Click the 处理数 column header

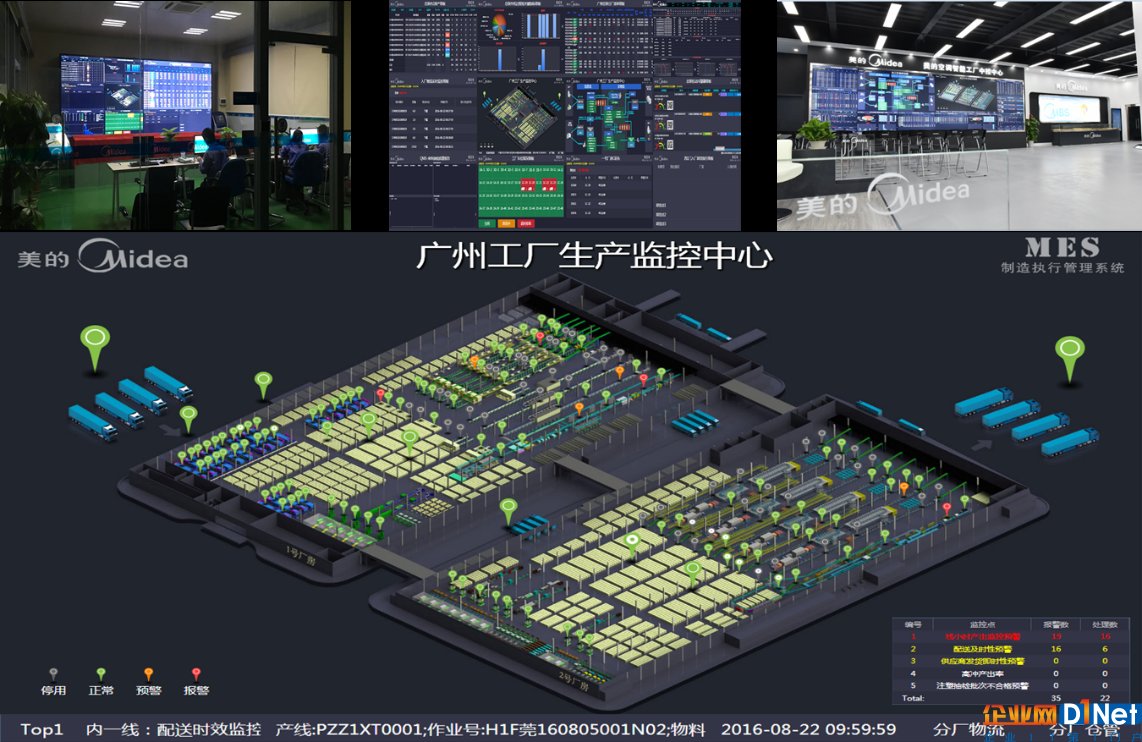[1105, 625]
